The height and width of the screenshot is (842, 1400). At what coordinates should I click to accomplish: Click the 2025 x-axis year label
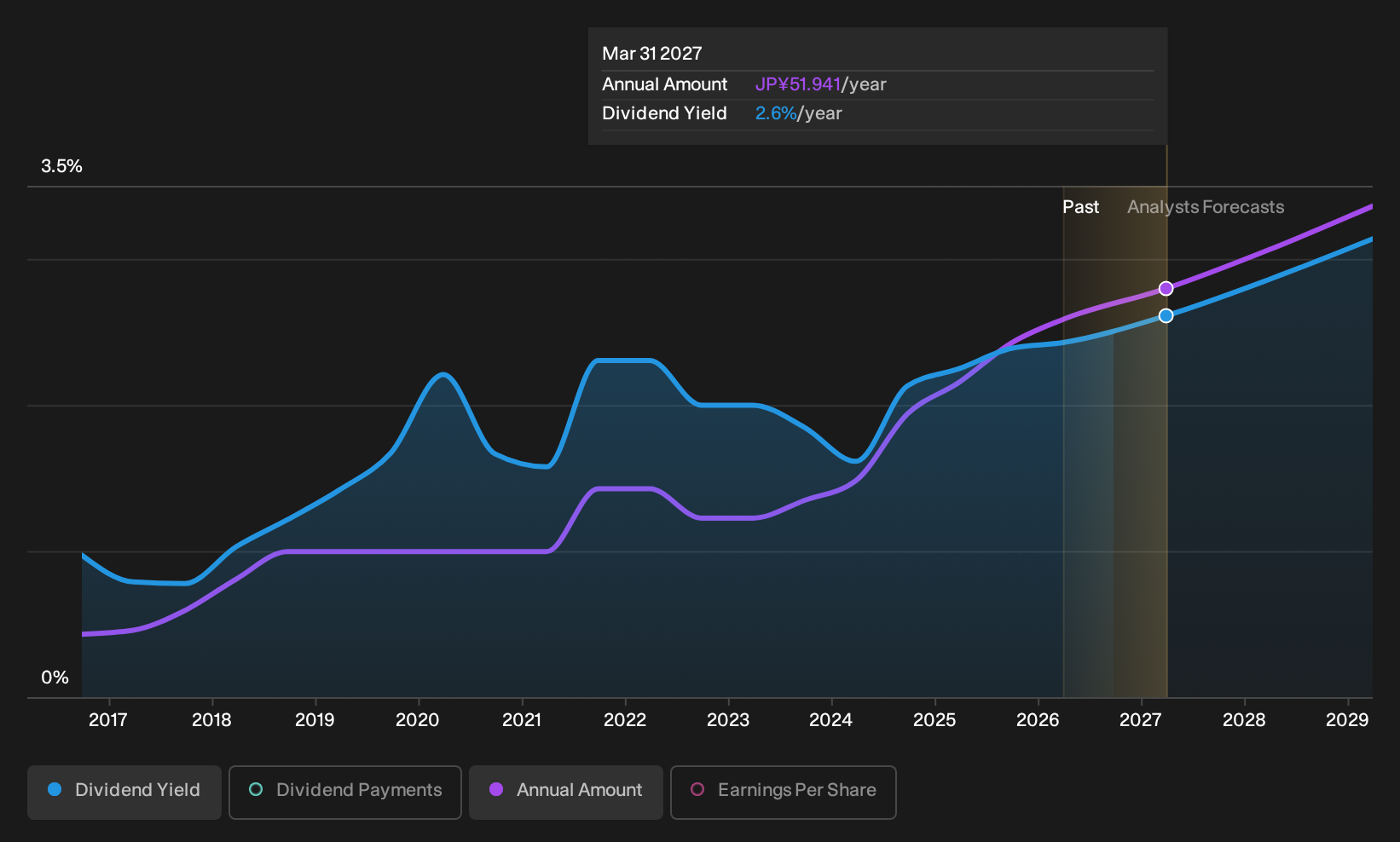point(934,720)
